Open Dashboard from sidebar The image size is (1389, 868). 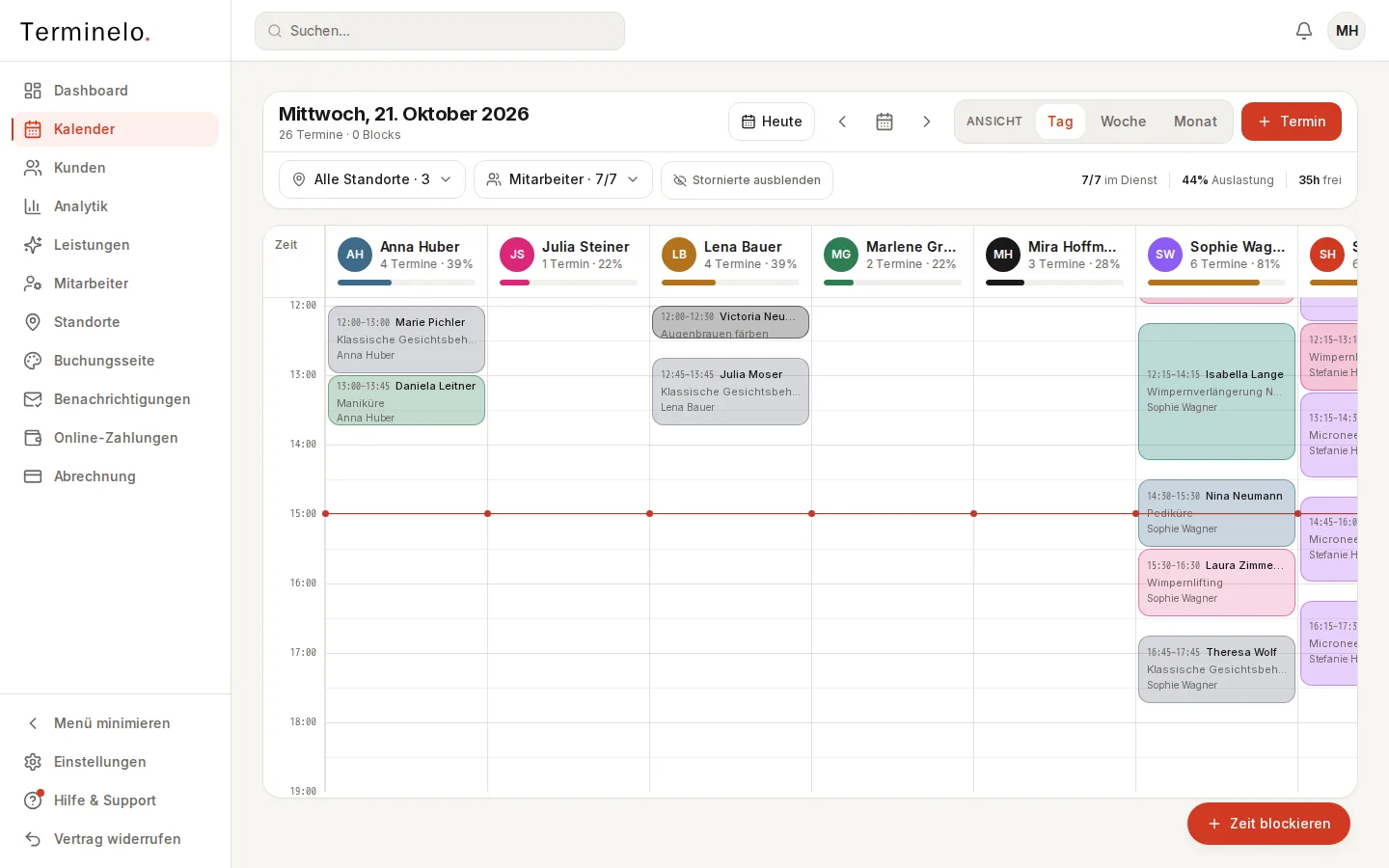click(x=116, y=91)
